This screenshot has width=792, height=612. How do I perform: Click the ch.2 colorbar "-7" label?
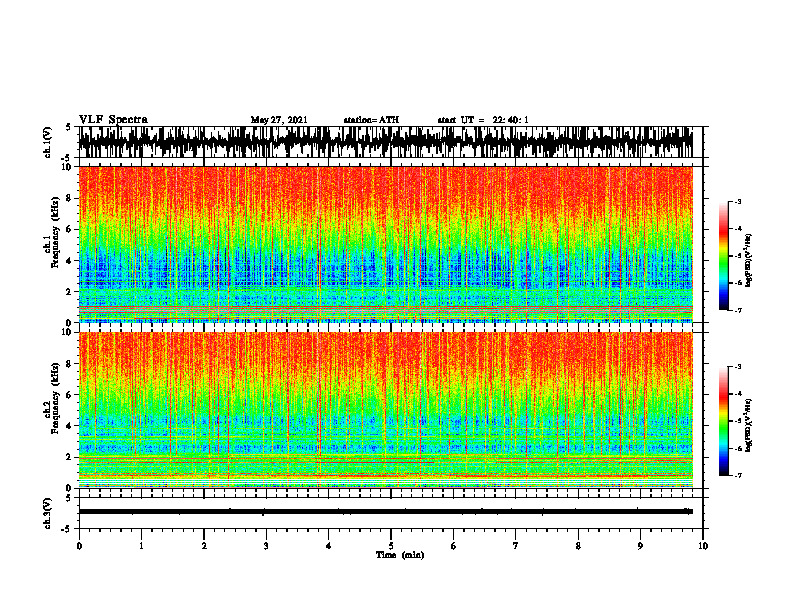click(x=738, y=476)
